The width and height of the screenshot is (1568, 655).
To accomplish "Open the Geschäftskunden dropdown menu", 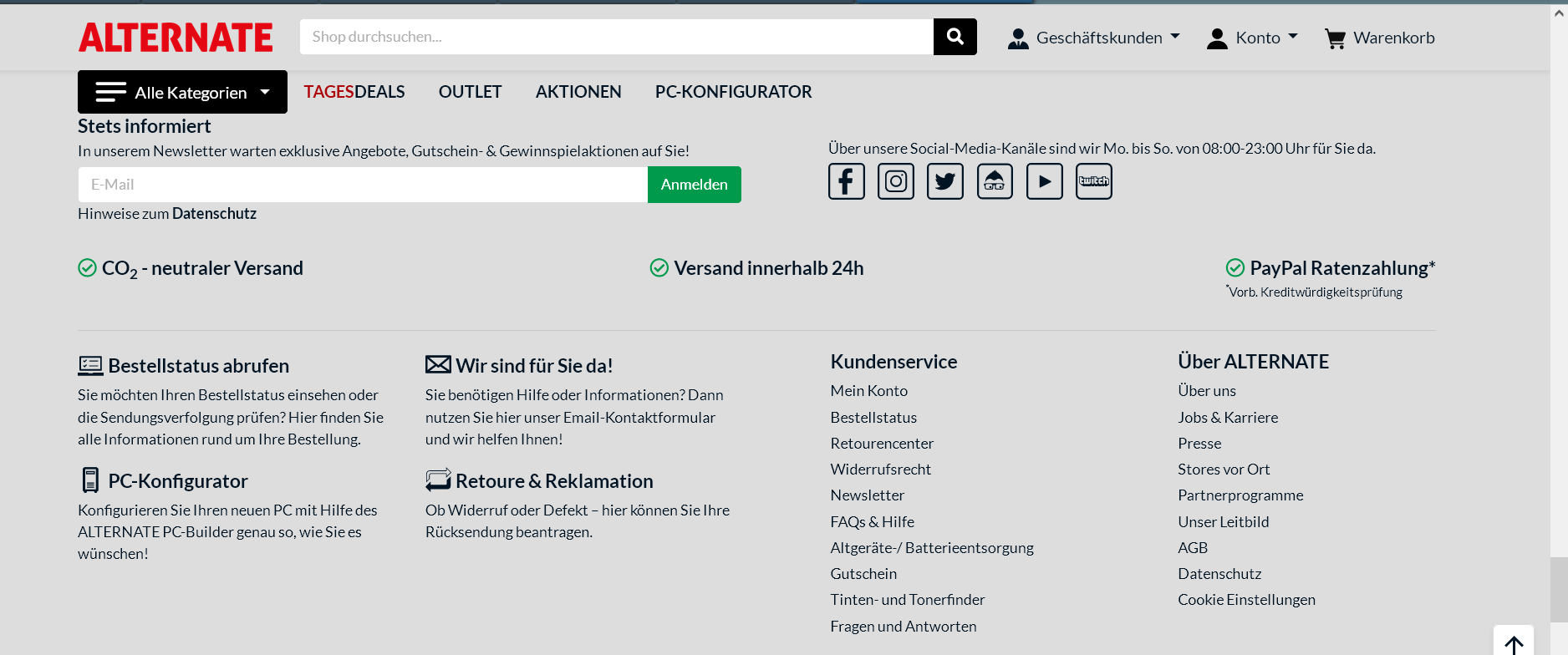I will pyautogui.click(x=1094, y=38).
